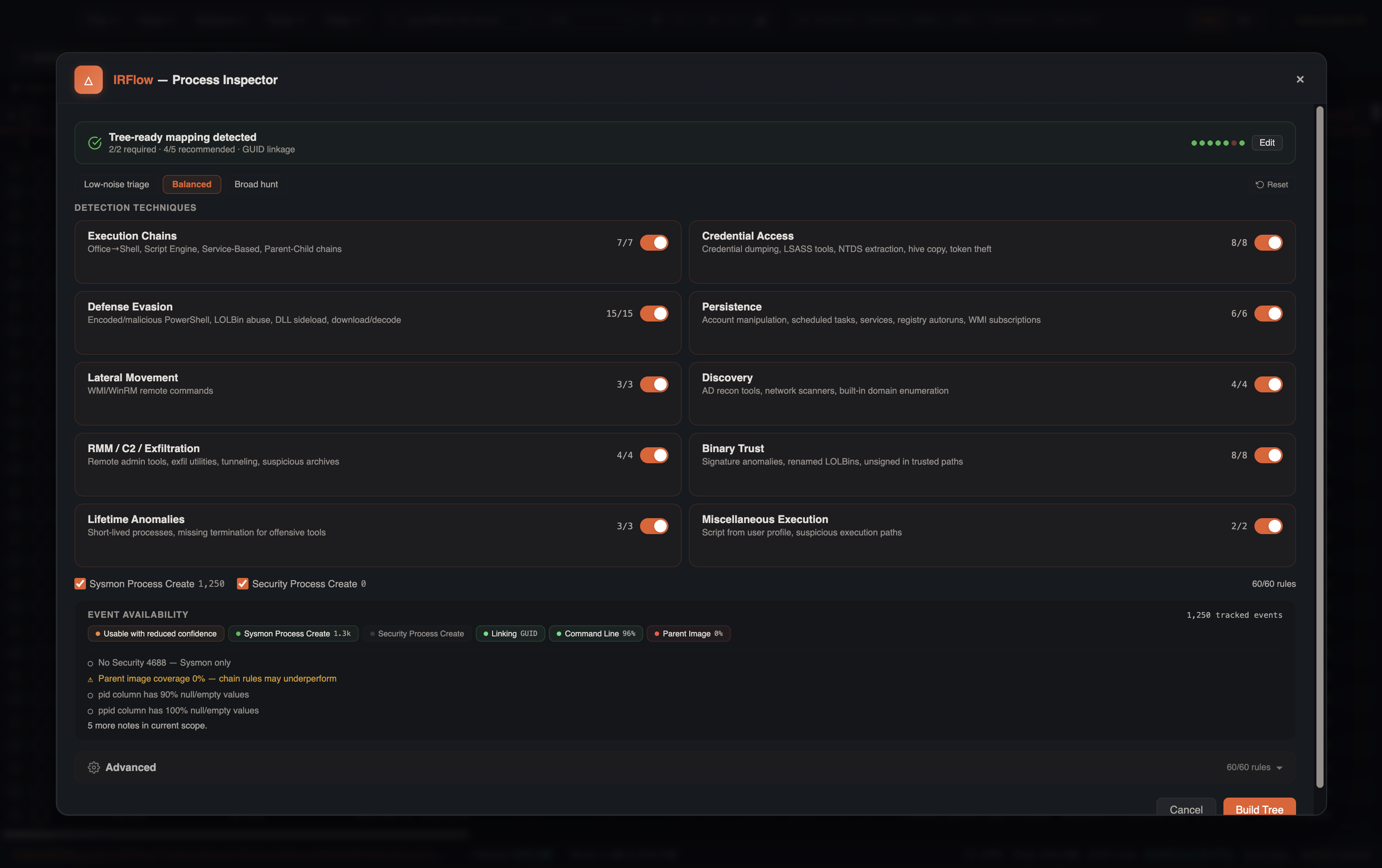Select the Low-noise triage preset

tap(116, 184)
